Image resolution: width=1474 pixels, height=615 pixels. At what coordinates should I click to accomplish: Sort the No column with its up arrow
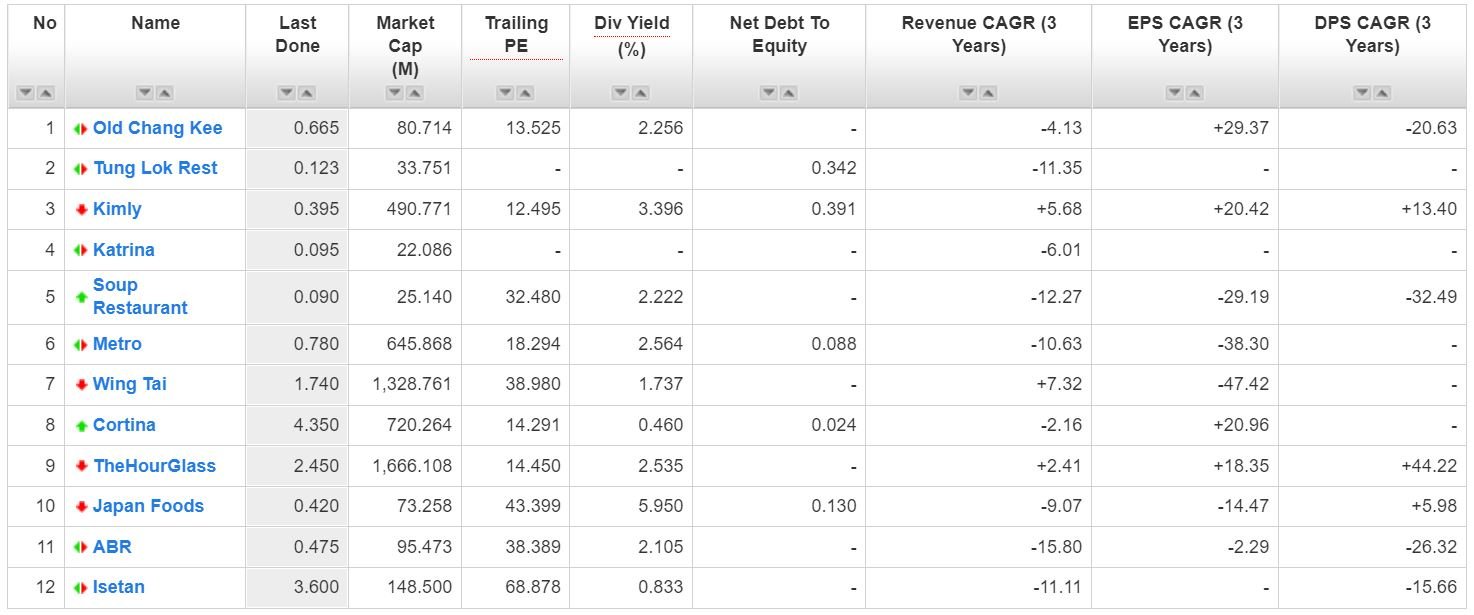(46, 93)
